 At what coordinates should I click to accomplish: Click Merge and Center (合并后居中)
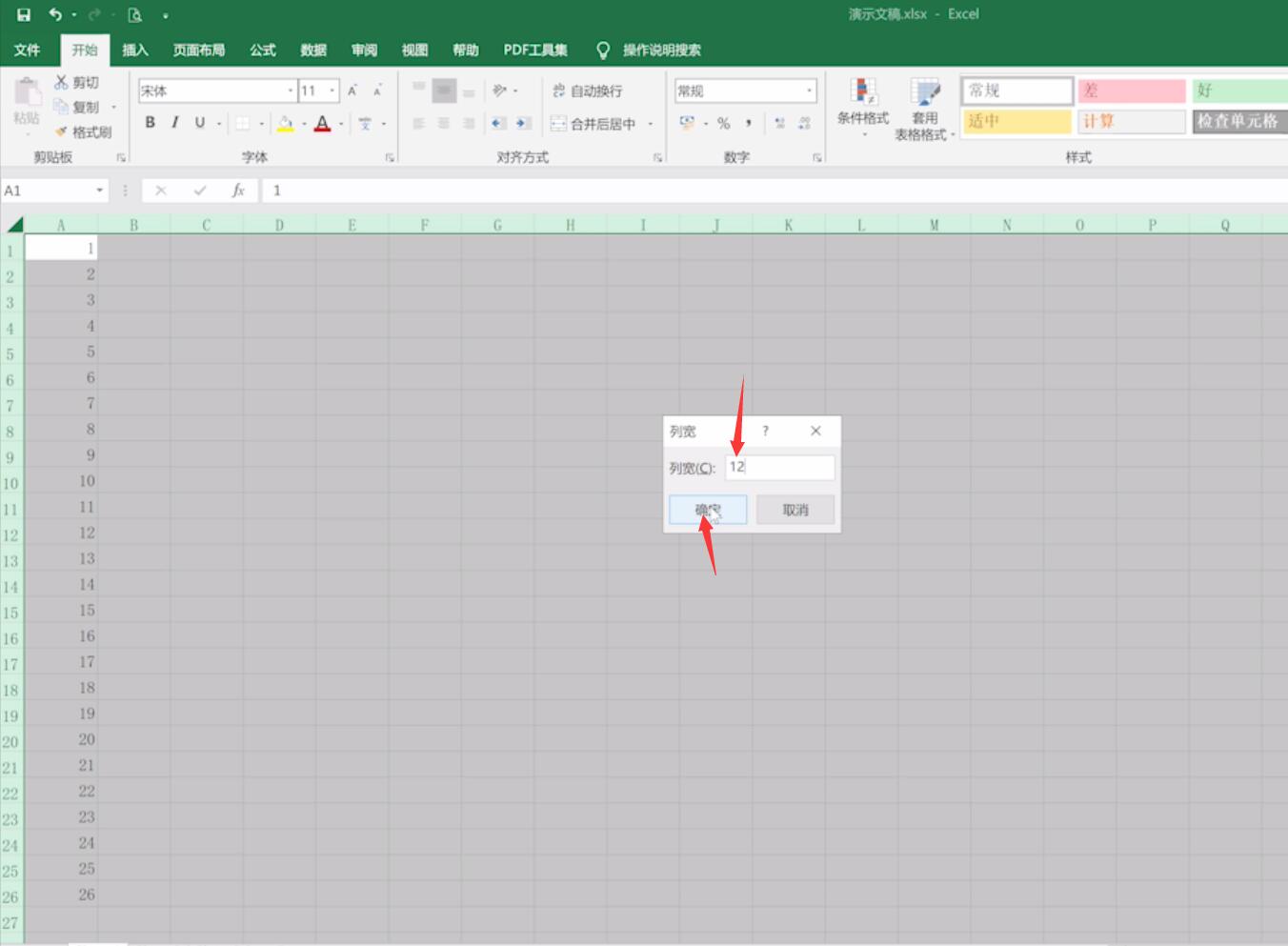[x=594, y=123]
